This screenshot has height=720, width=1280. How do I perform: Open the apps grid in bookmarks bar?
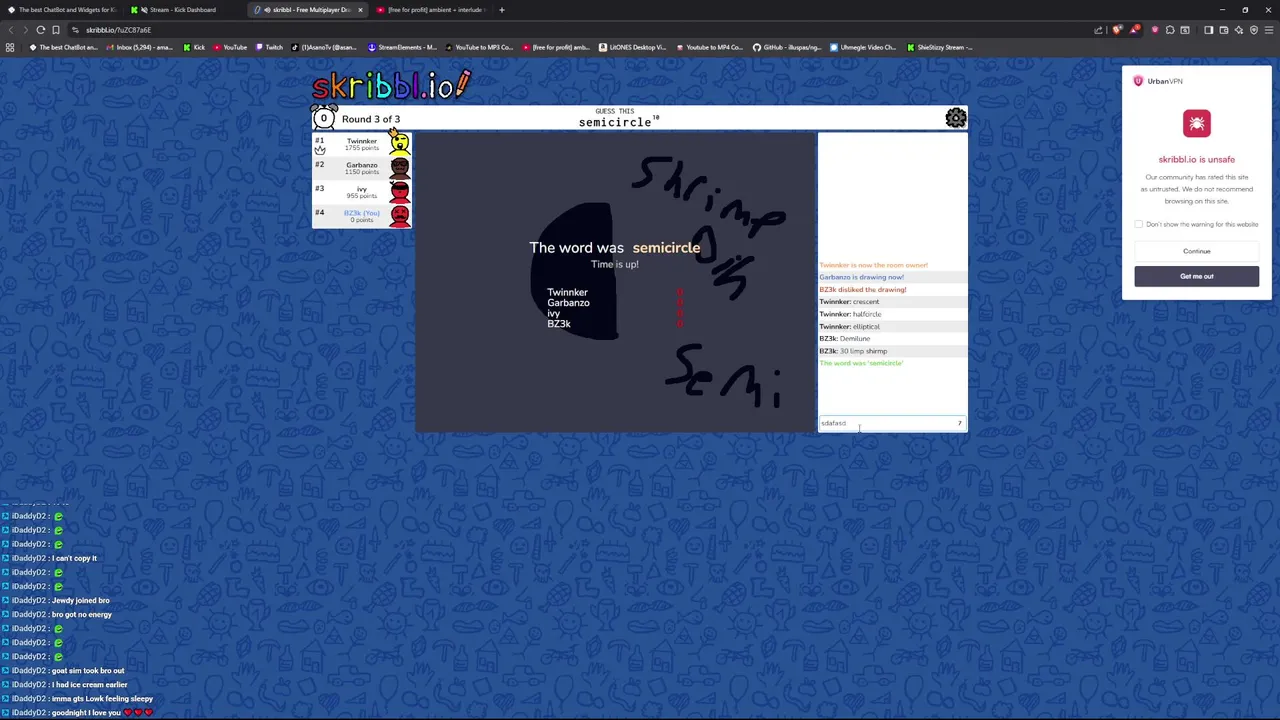click(x=10, y=47)
